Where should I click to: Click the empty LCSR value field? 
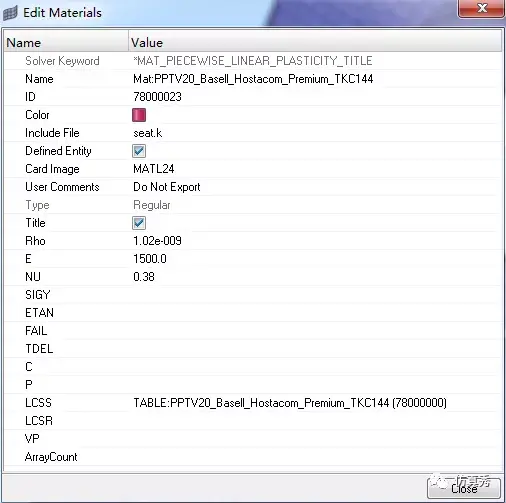click(315, 421)
